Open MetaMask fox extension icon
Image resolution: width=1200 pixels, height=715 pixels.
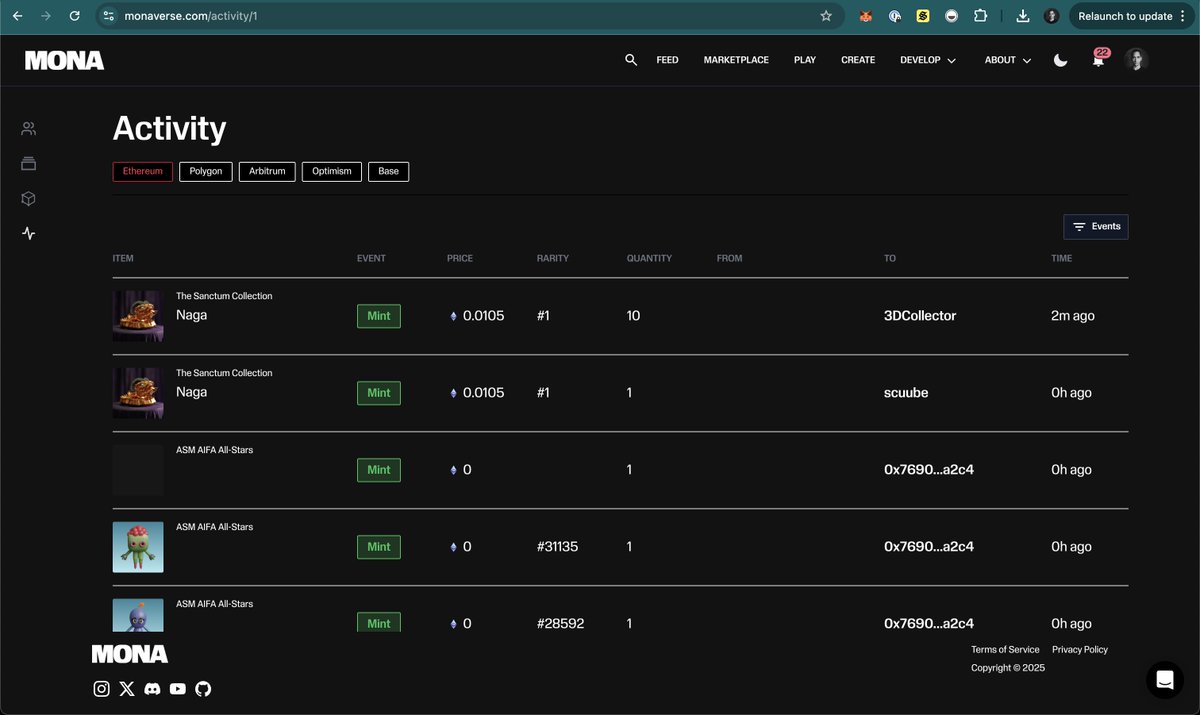click(866, 16)
